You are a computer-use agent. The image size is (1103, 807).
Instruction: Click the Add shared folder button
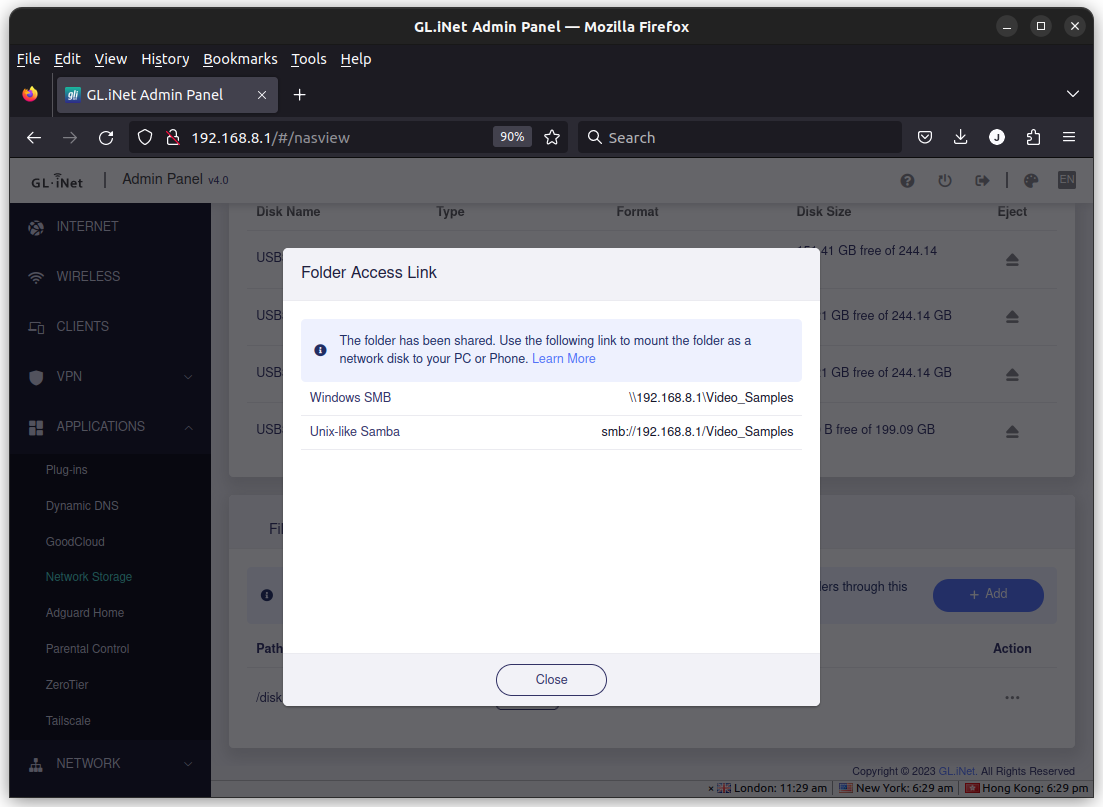[x=988, y=595]
